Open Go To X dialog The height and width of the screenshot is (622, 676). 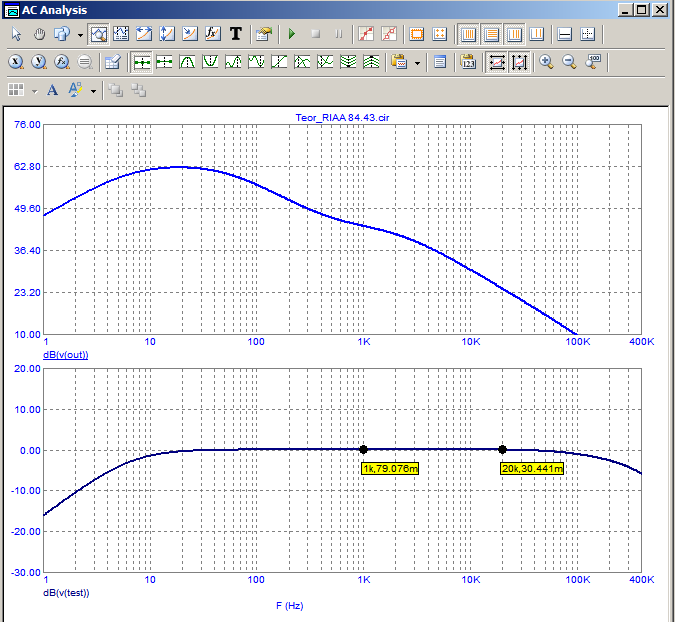[x=16, y=62]
